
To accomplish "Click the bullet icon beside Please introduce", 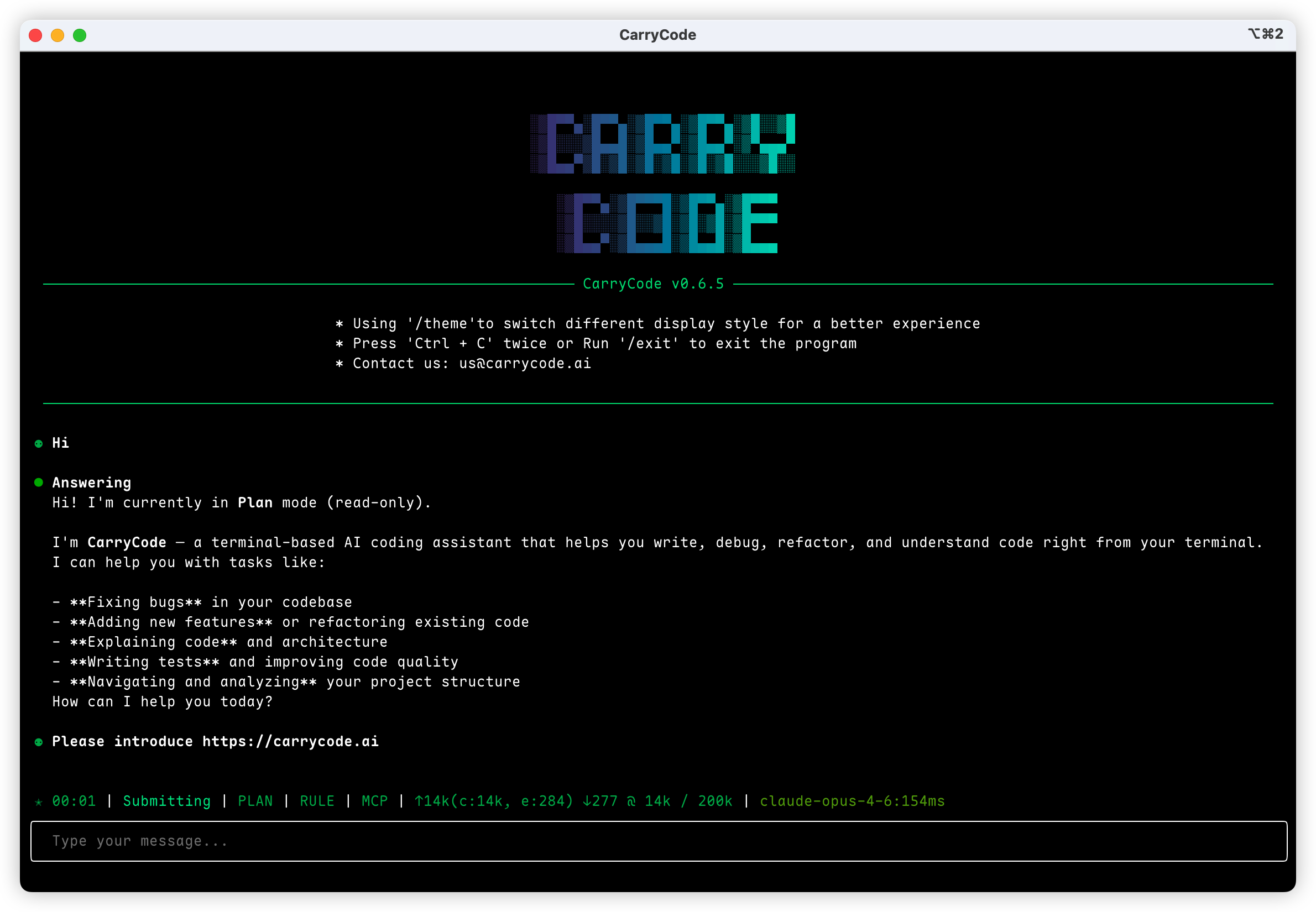I will 38,742.
